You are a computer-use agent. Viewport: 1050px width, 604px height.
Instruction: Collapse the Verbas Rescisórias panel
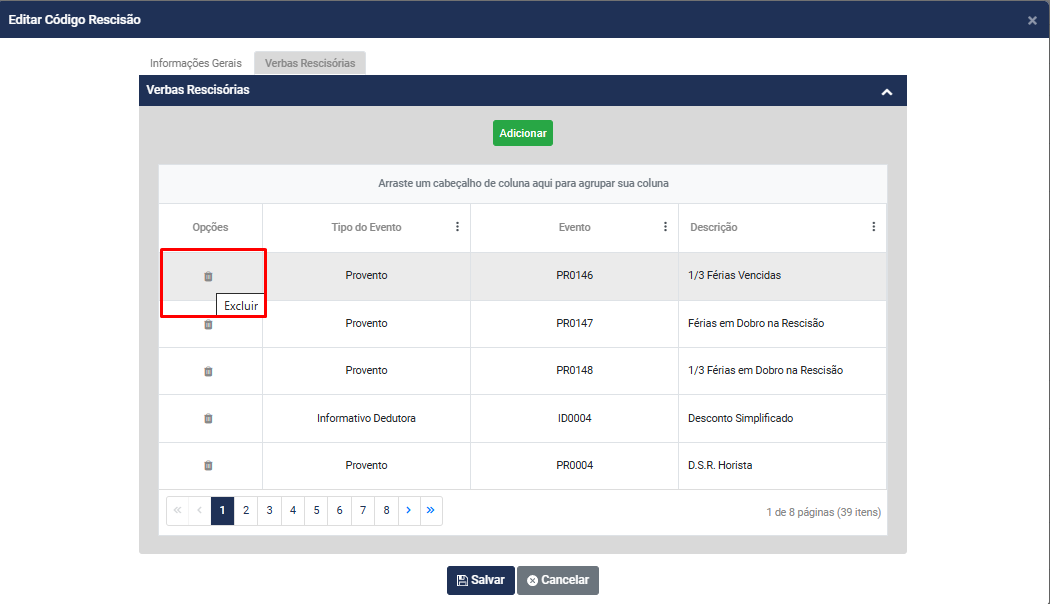pyautogui.click(x=886, y=91)
